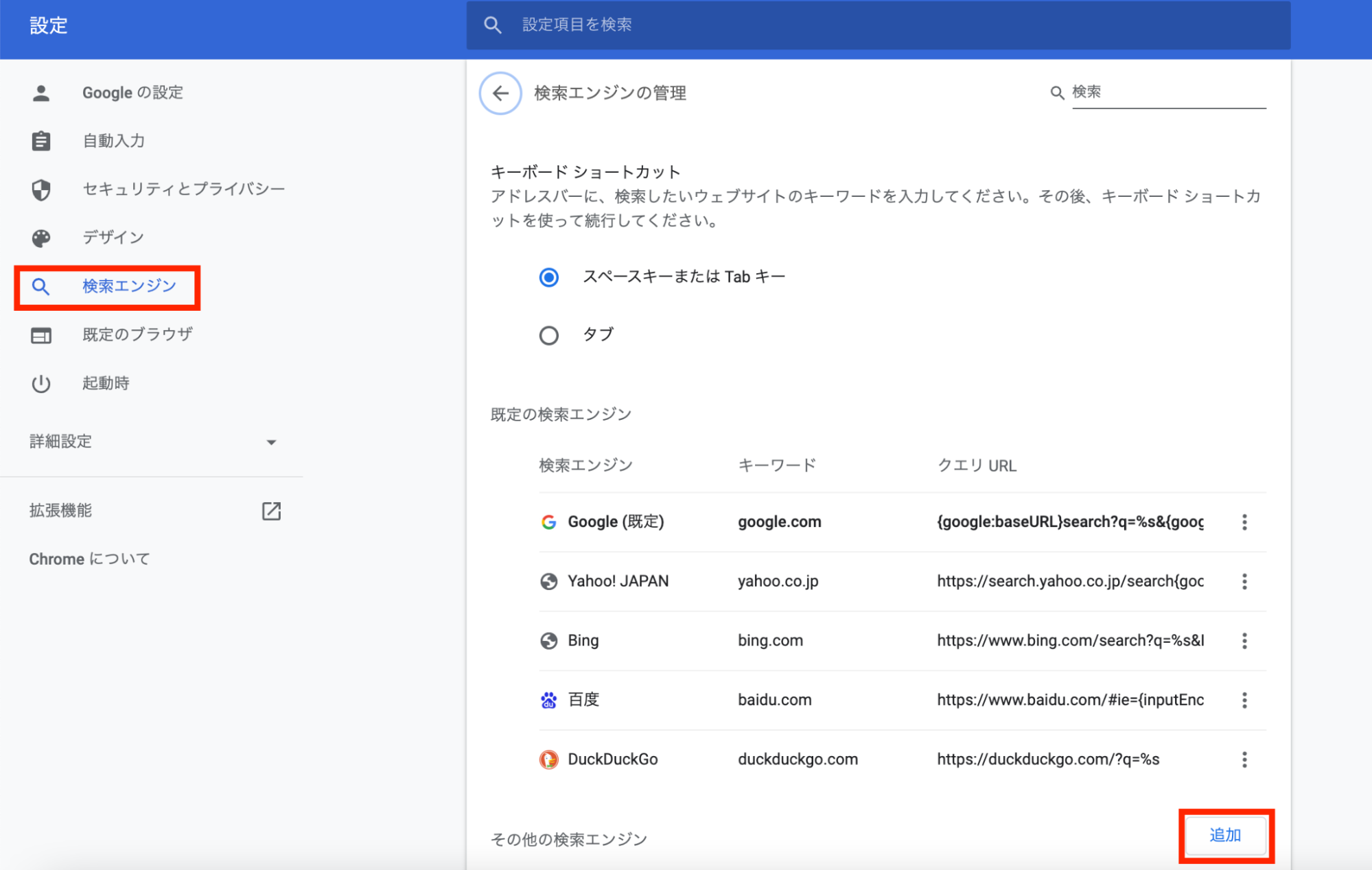The image size is (1372, 870).
Task: Select スペースキーまたは Tab キー radio button
Action: coord(548,277)
